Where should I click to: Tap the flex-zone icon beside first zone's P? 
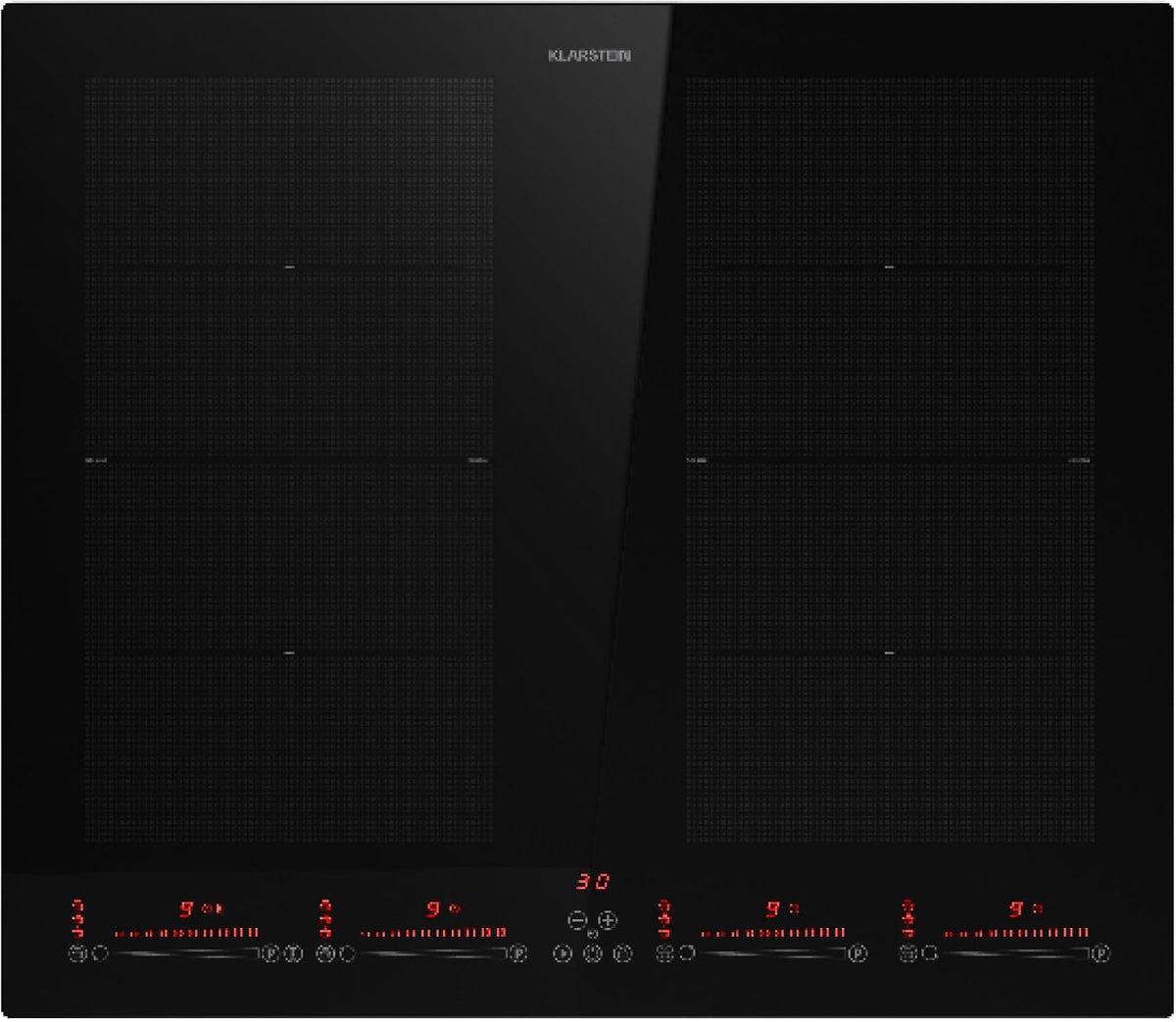click(293, 952)
